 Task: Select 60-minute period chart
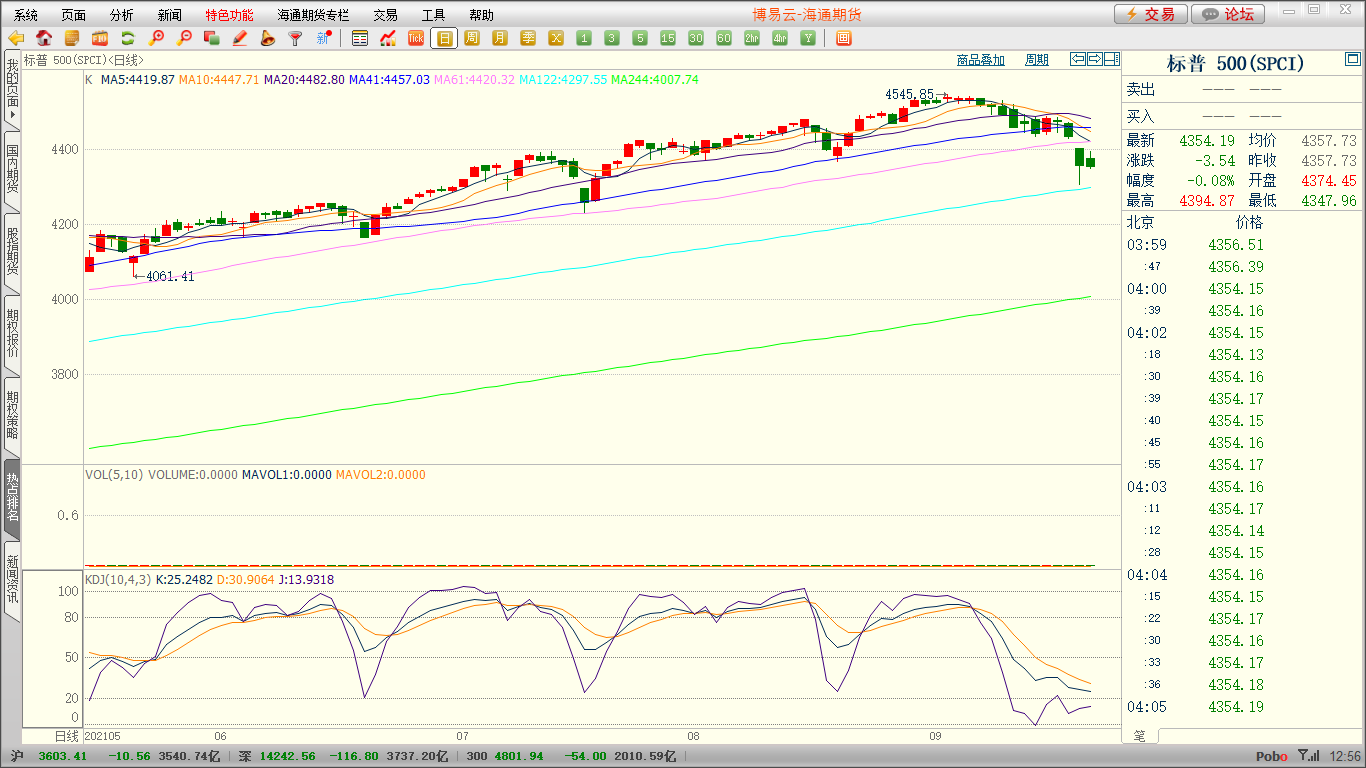pos(724,38)
